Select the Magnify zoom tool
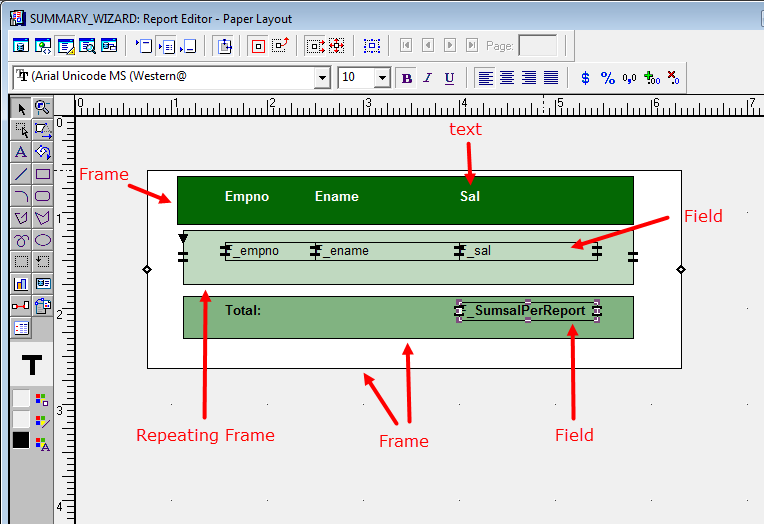The width and height of the screenshot is (764, 524). click(43, 108)
